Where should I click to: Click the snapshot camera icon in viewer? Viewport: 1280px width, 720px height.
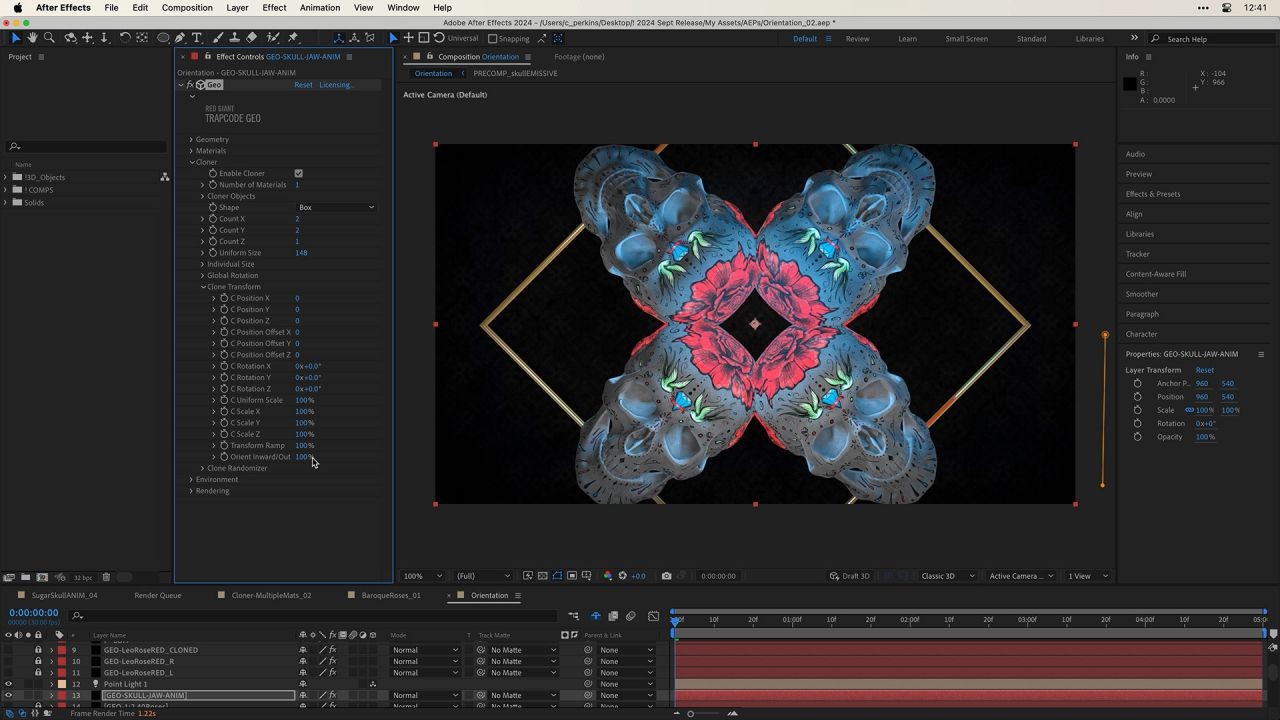(x=666, y=576)
